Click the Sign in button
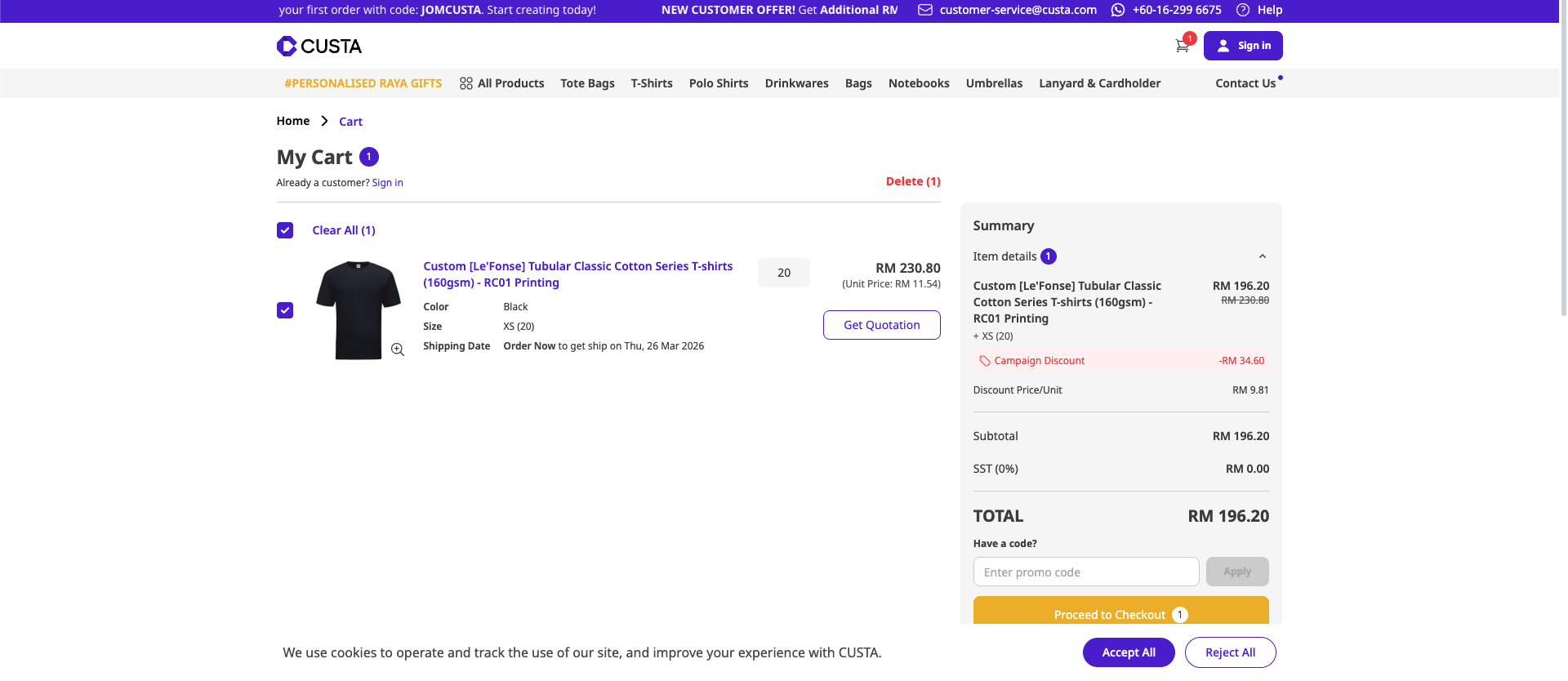The height and width of the screenshot is (681, 1568). (x=1243, y=46)
